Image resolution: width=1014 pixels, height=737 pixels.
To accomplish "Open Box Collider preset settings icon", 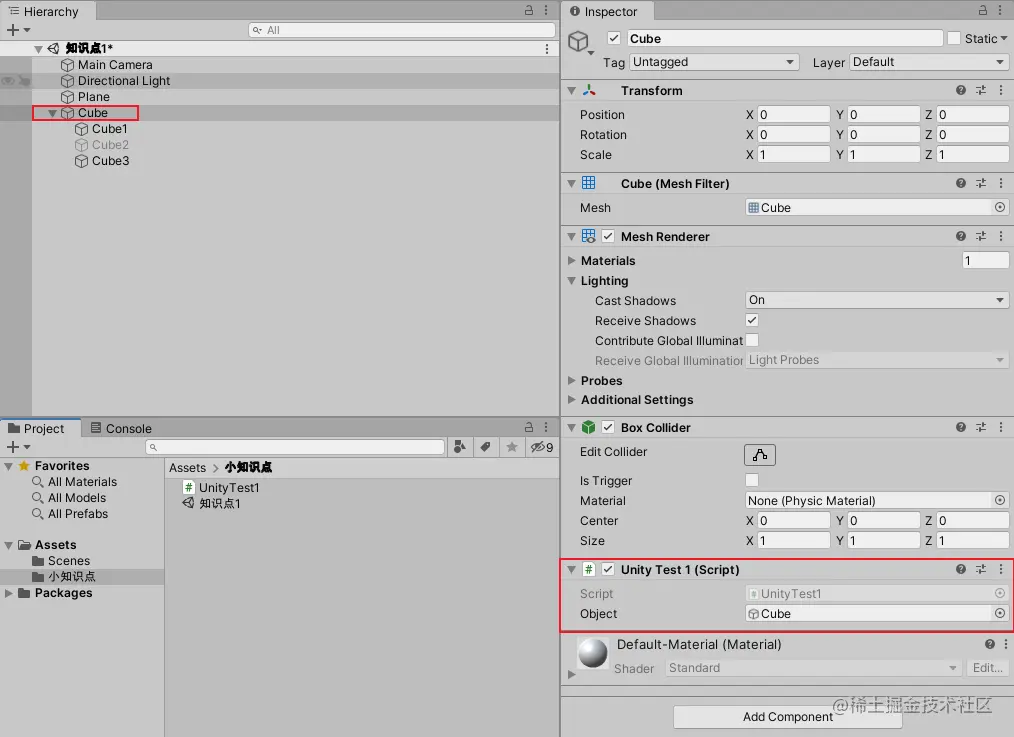I will 981,427.
